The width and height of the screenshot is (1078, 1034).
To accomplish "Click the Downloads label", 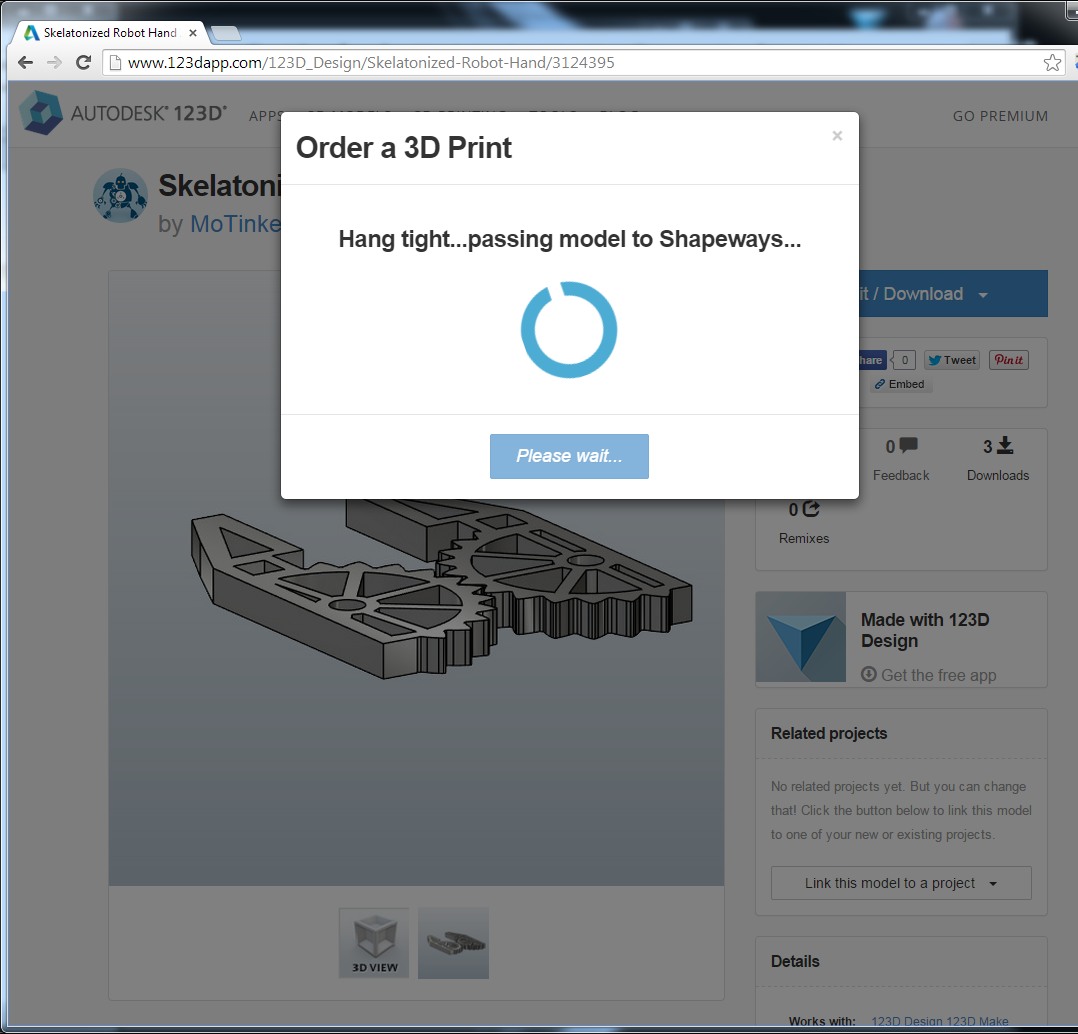I will coord(998,475).
